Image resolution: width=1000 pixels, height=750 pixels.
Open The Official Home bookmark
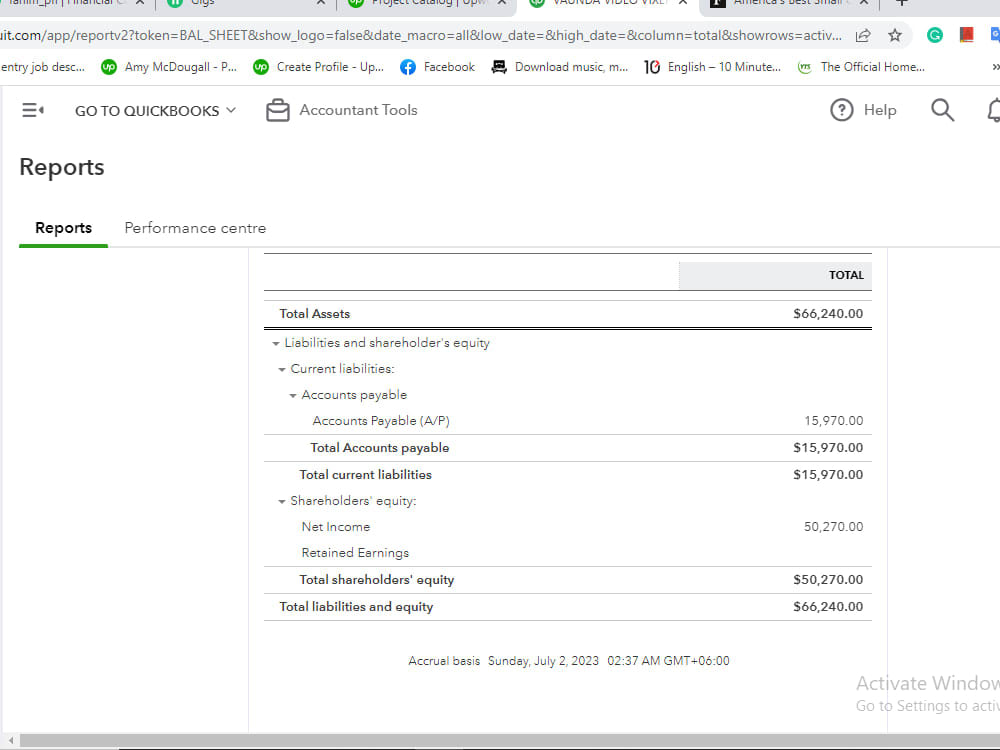(x=861, y=67)
